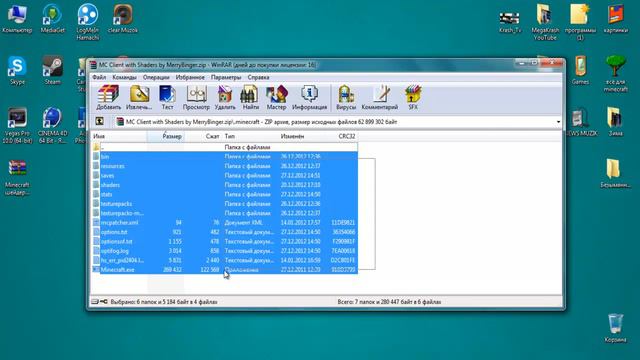The width and height of the screenshot is (640, 360).
Task: Launch the Мастер (Wizard) tool
Action: (276, 98)
